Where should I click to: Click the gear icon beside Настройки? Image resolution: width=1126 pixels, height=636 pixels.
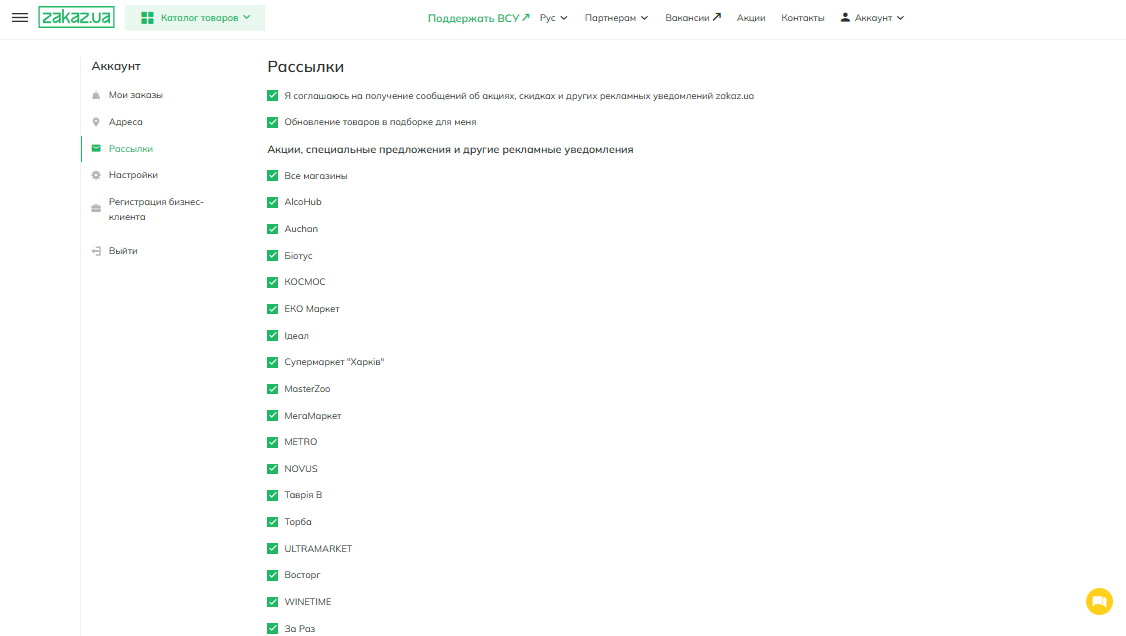tap(96, 175)
